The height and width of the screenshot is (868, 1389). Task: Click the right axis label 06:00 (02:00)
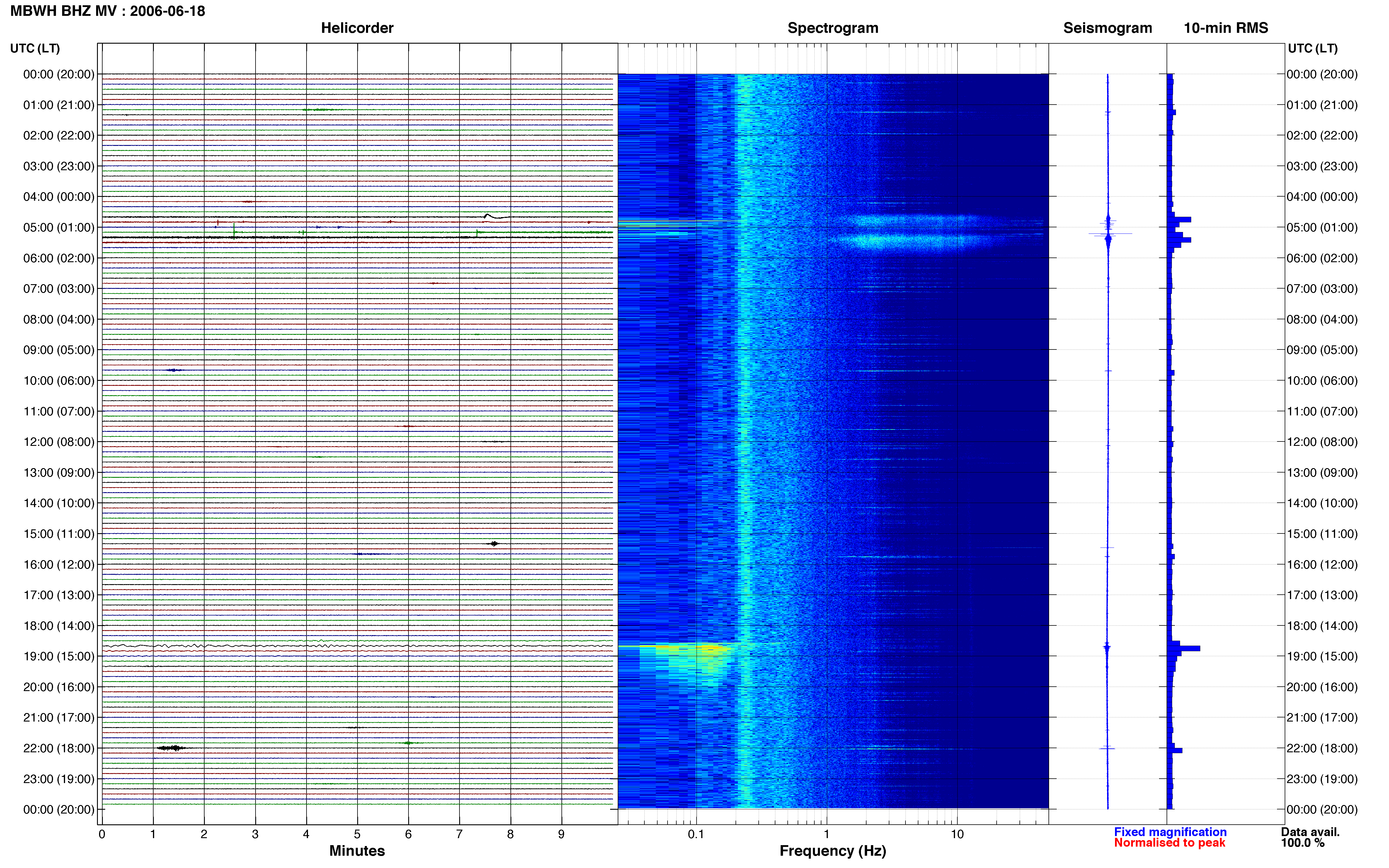[x=1322, y=258]
